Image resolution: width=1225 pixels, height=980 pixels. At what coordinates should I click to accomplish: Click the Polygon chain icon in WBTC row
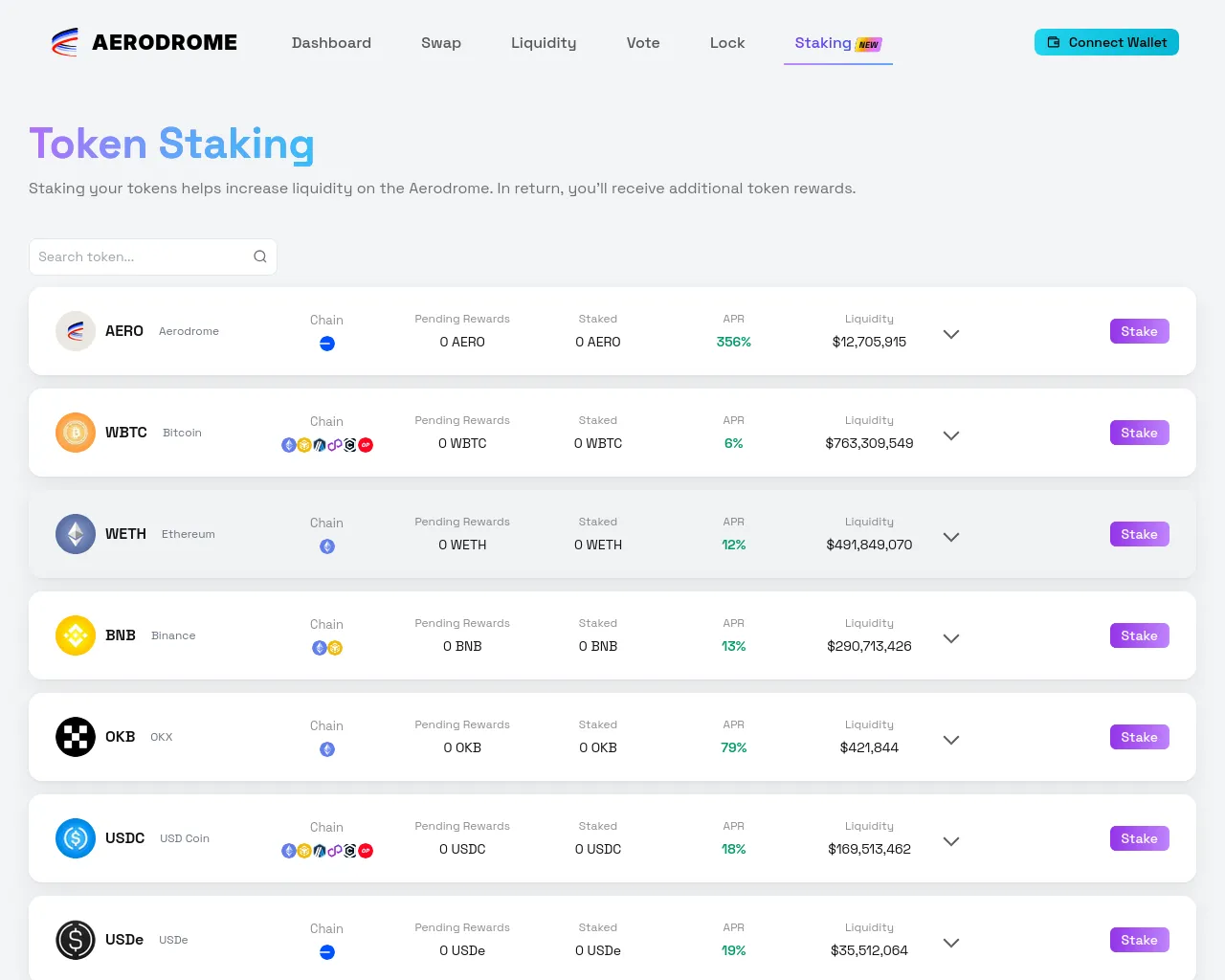pyautogui.click(x=335, y=445)
